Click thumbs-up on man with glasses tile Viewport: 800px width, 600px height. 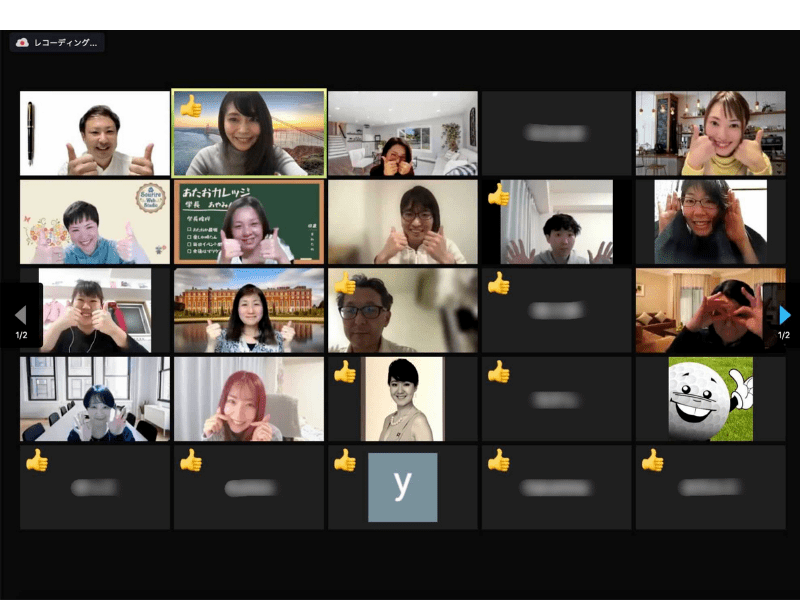coord(345,283)
